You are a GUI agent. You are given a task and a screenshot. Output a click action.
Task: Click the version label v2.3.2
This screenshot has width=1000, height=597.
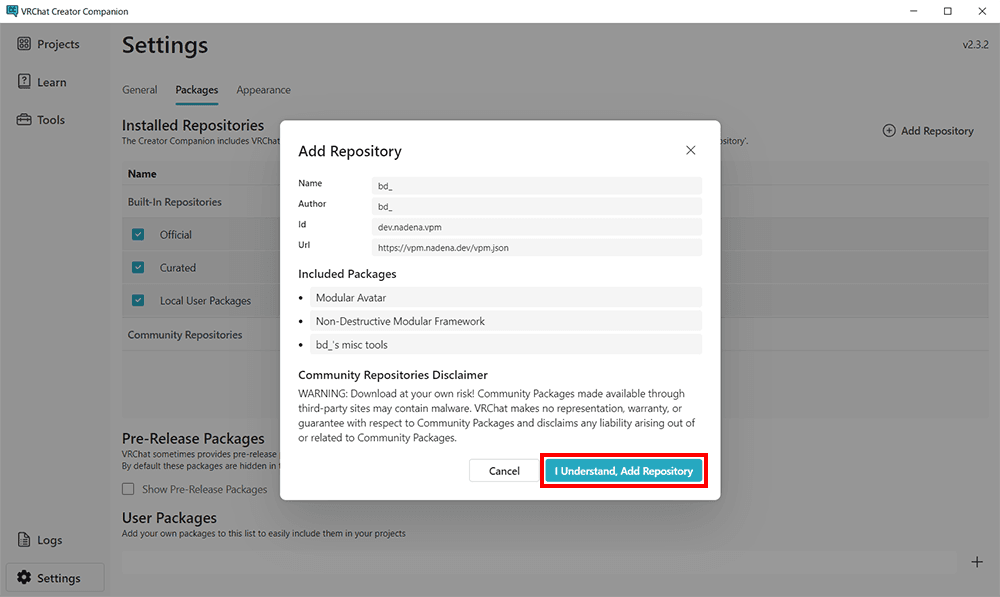(x=975, y=45)
